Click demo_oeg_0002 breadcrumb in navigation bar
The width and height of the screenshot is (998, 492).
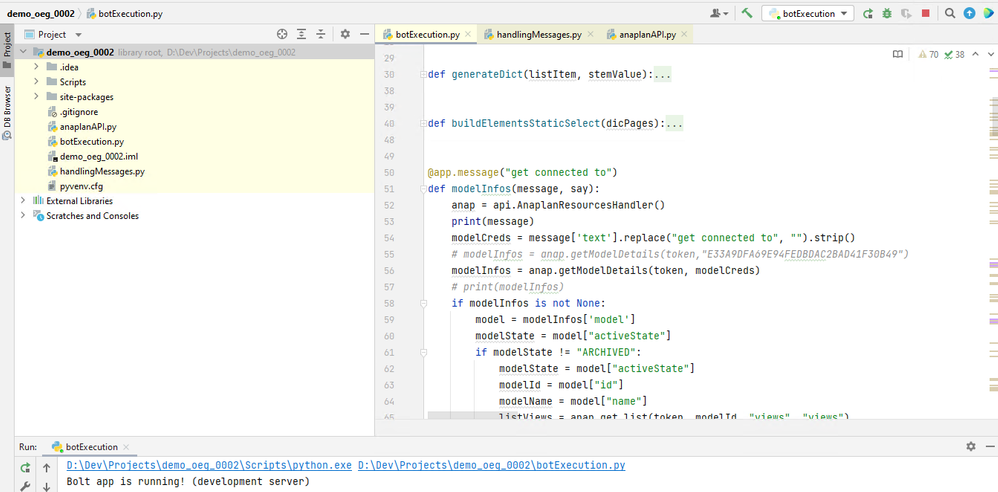point(40,13)
